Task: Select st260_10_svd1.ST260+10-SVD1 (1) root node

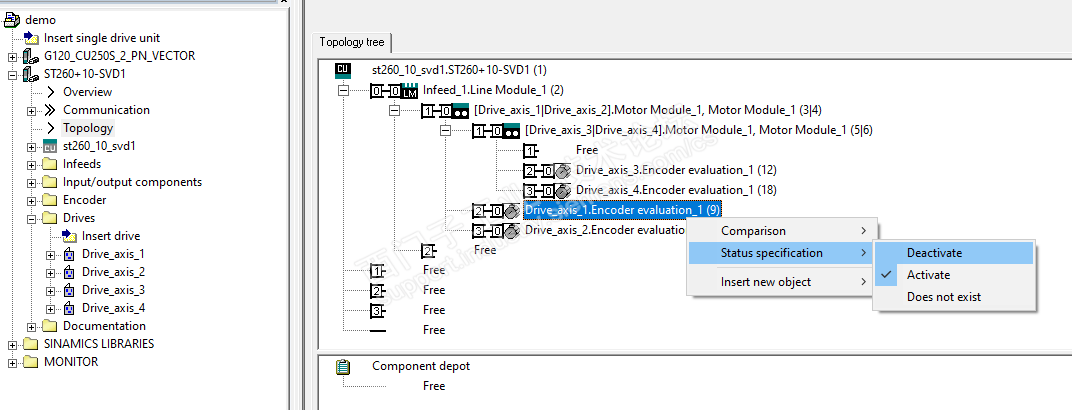Action: [459, 70]
